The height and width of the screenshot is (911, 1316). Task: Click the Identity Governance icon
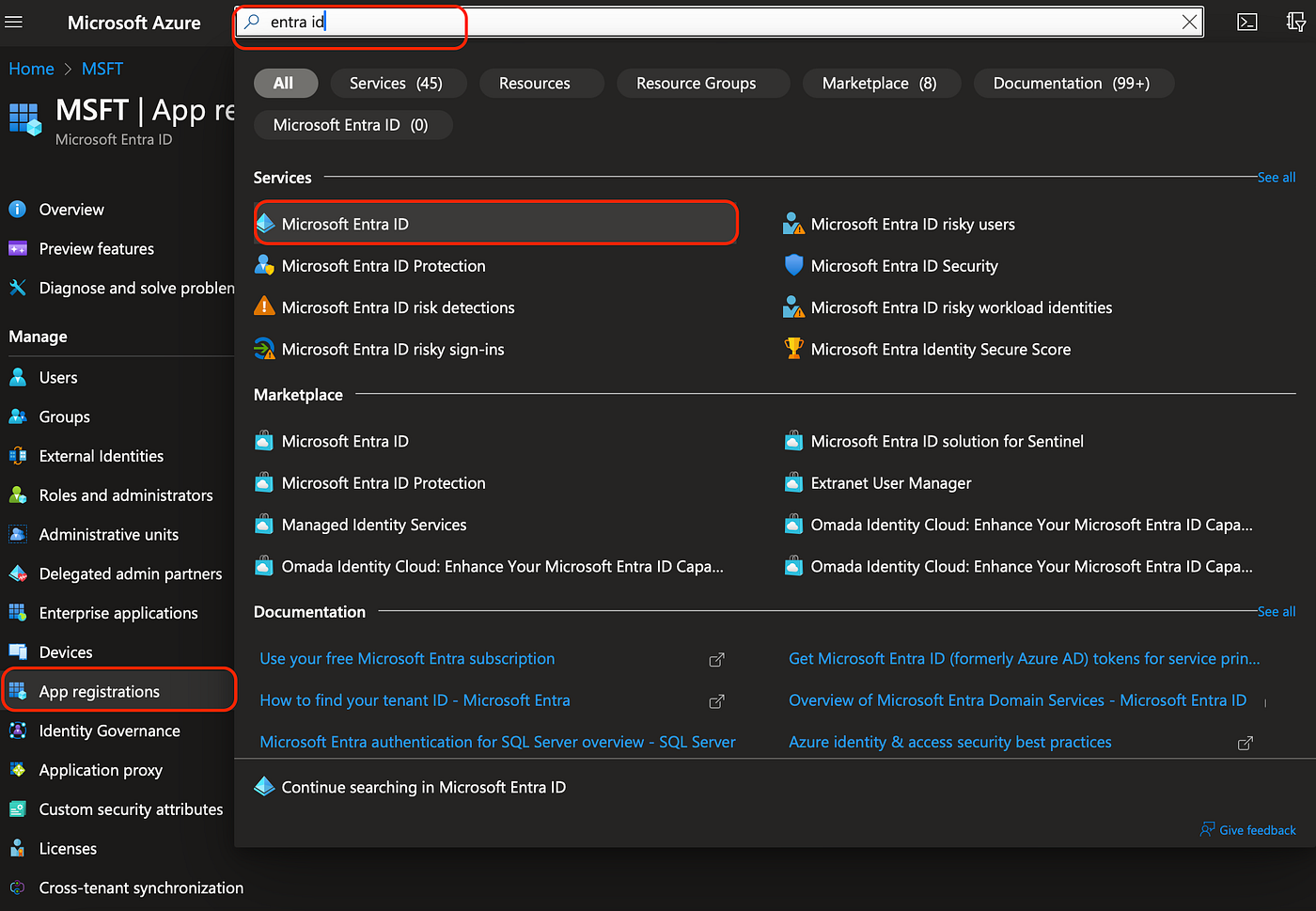tap(17, 730)
